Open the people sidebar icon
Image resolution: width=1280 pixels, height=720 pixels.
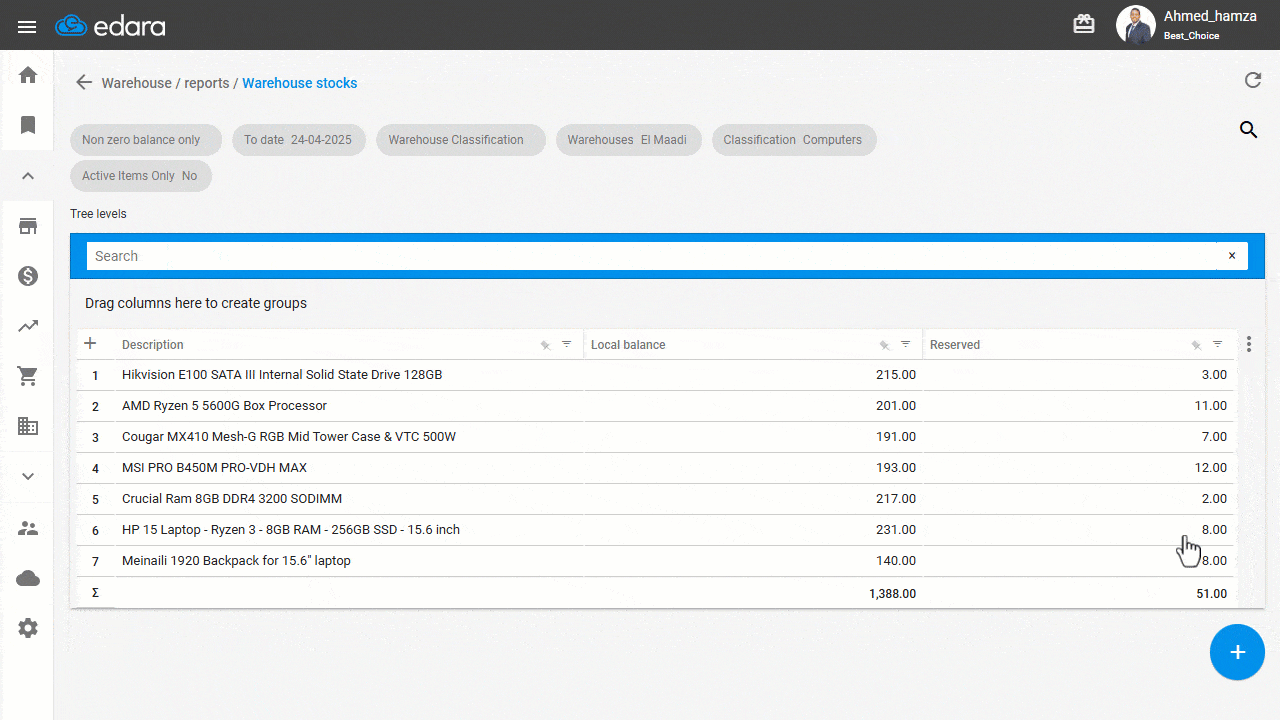[x=28, y=528]
